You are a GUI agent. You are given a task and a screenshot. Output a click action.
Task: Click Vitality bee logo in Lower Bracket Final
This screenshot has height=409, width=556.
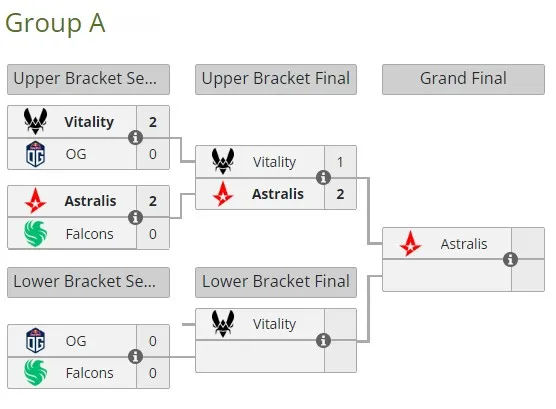pyautogui.click(x=223, y=324)
